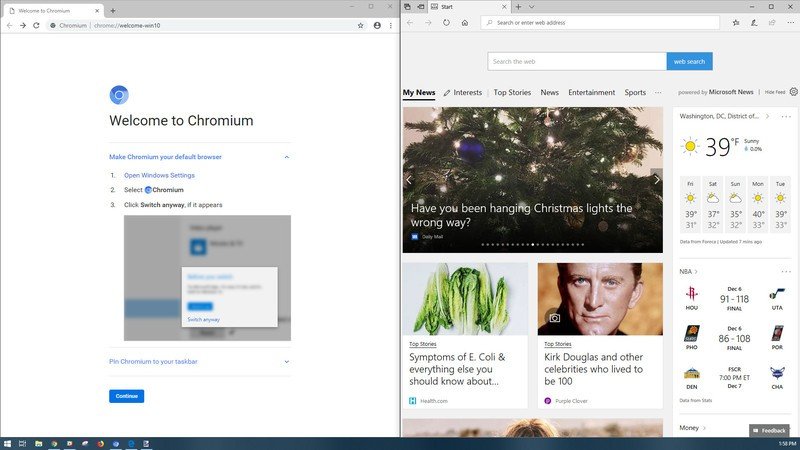Screen dimensions: 800x450
Task: Click the Chromium address bar URL
Action: coord(127,25)
